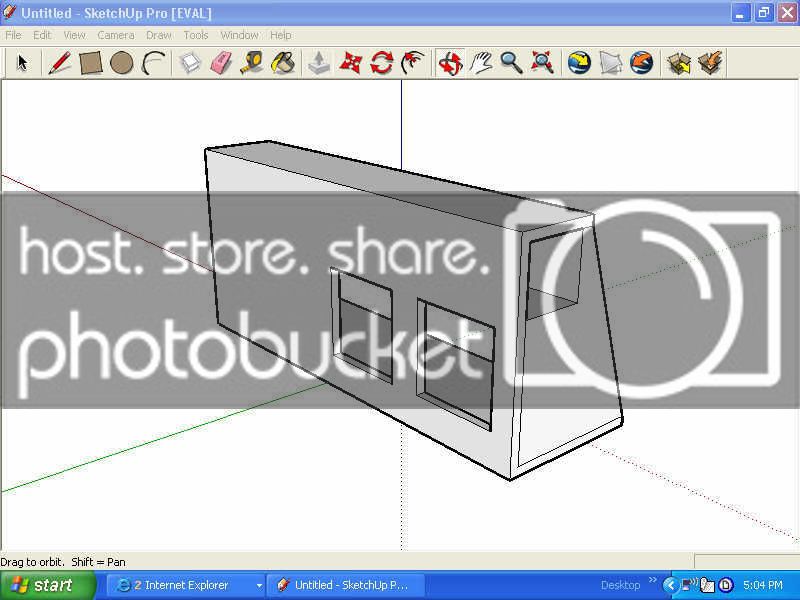The height and width of the screenshot is (600, 800).
Task: Open the File menu
Action: pos(13,35)
